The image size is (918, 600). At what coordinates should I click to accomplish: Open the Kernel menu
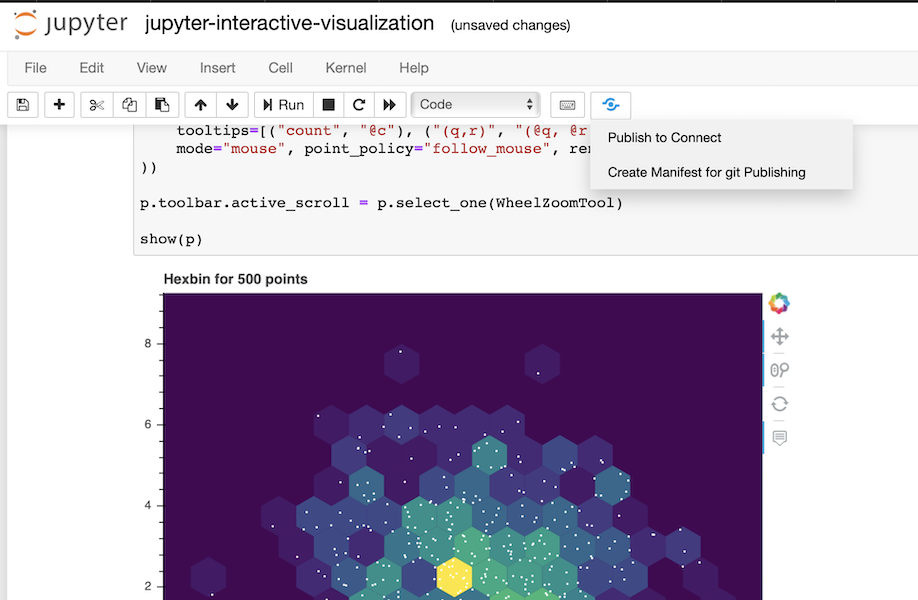tap(345, 68)
